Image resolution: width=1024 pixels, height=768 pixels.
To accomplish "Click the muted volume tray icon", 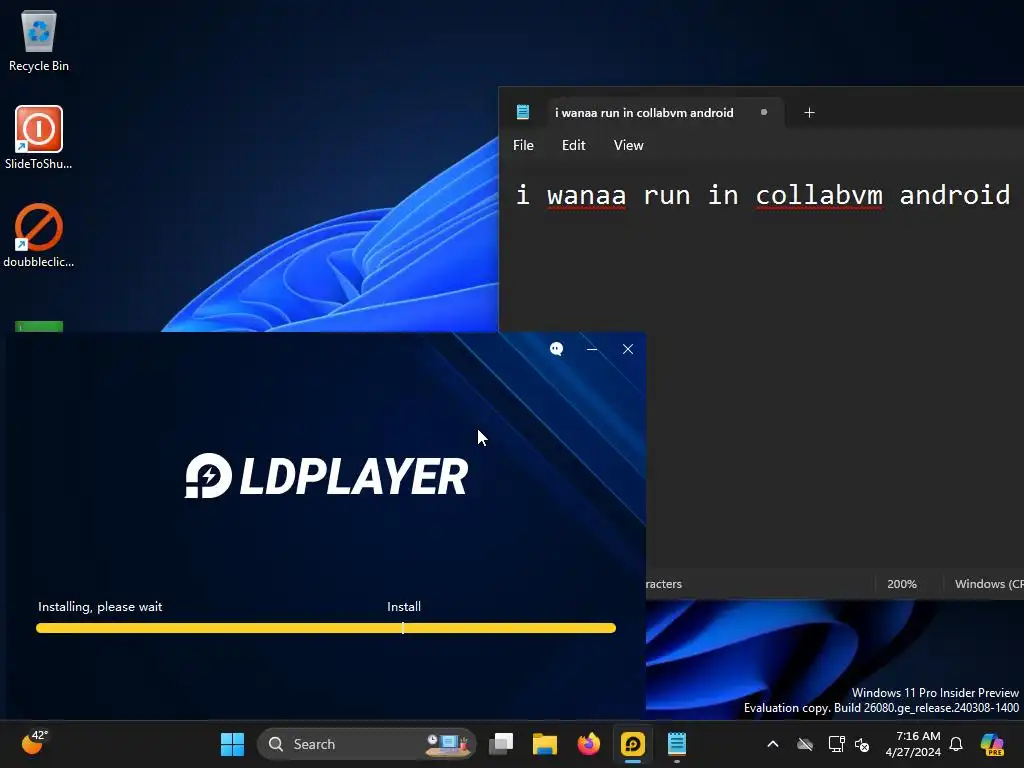I will [x=862, y=744].
